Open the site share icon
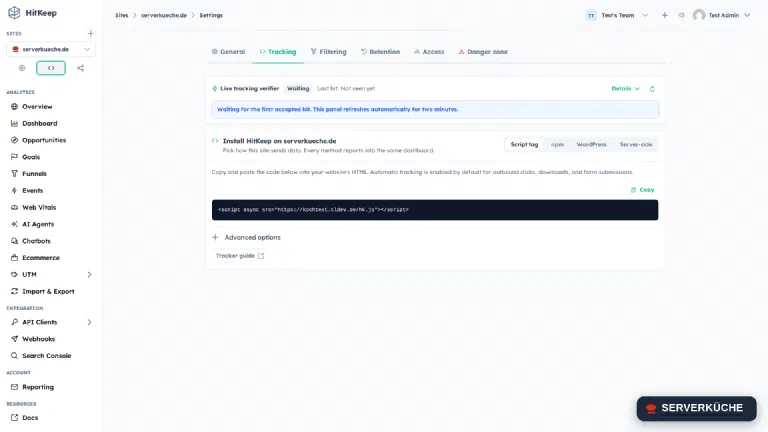The image size is (768, 432). pyautogui.click(x=80, y=68)
